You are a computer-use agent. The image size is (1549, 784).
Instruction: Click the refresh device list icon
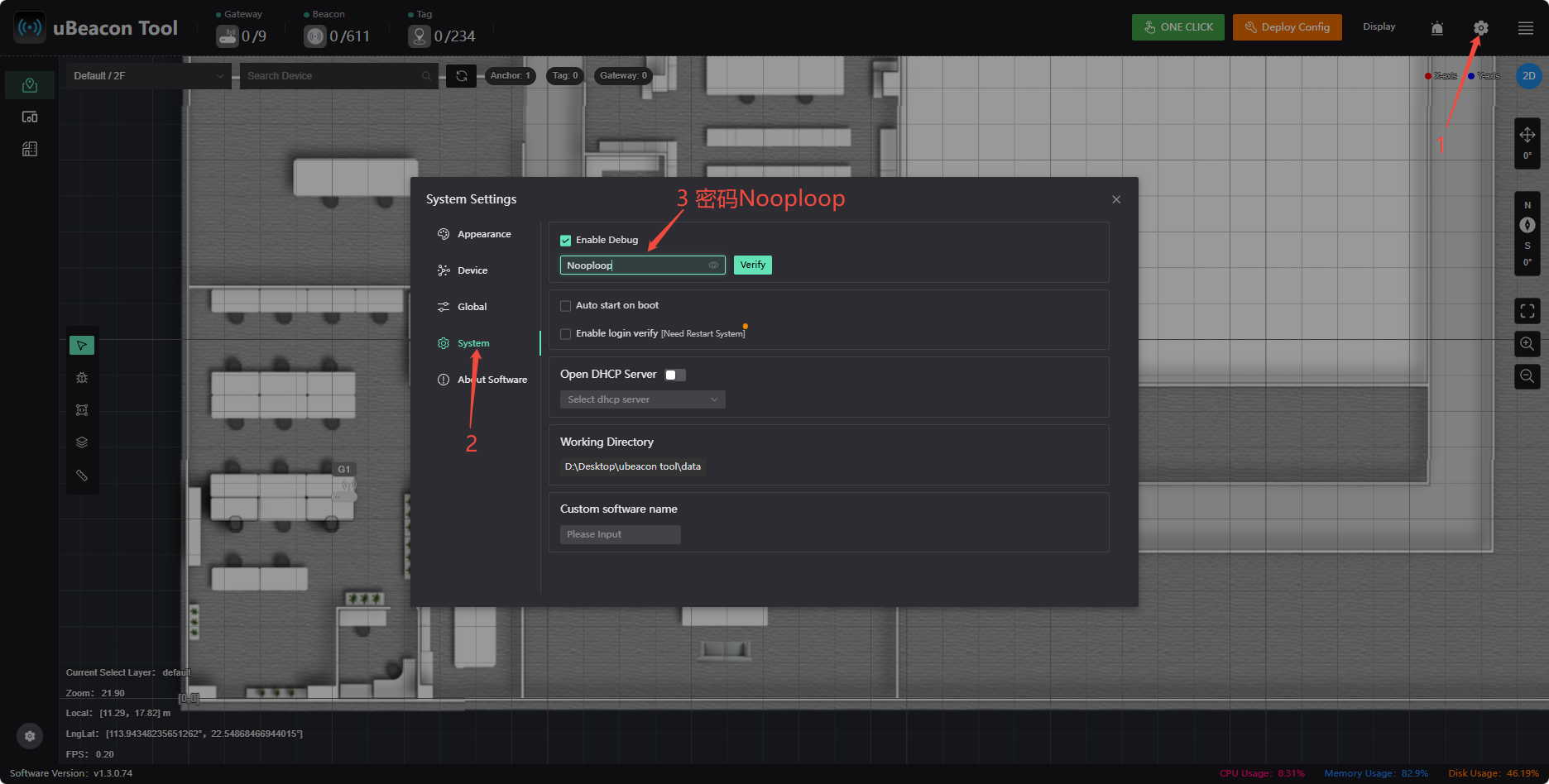[x=462, y=76]
